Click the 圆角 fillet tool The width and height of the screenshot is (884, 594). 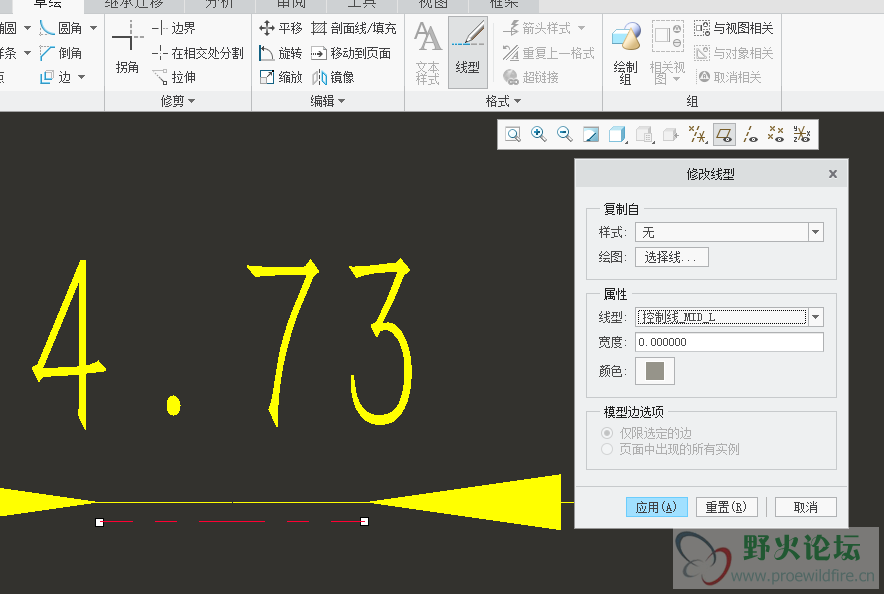[61, 28]
